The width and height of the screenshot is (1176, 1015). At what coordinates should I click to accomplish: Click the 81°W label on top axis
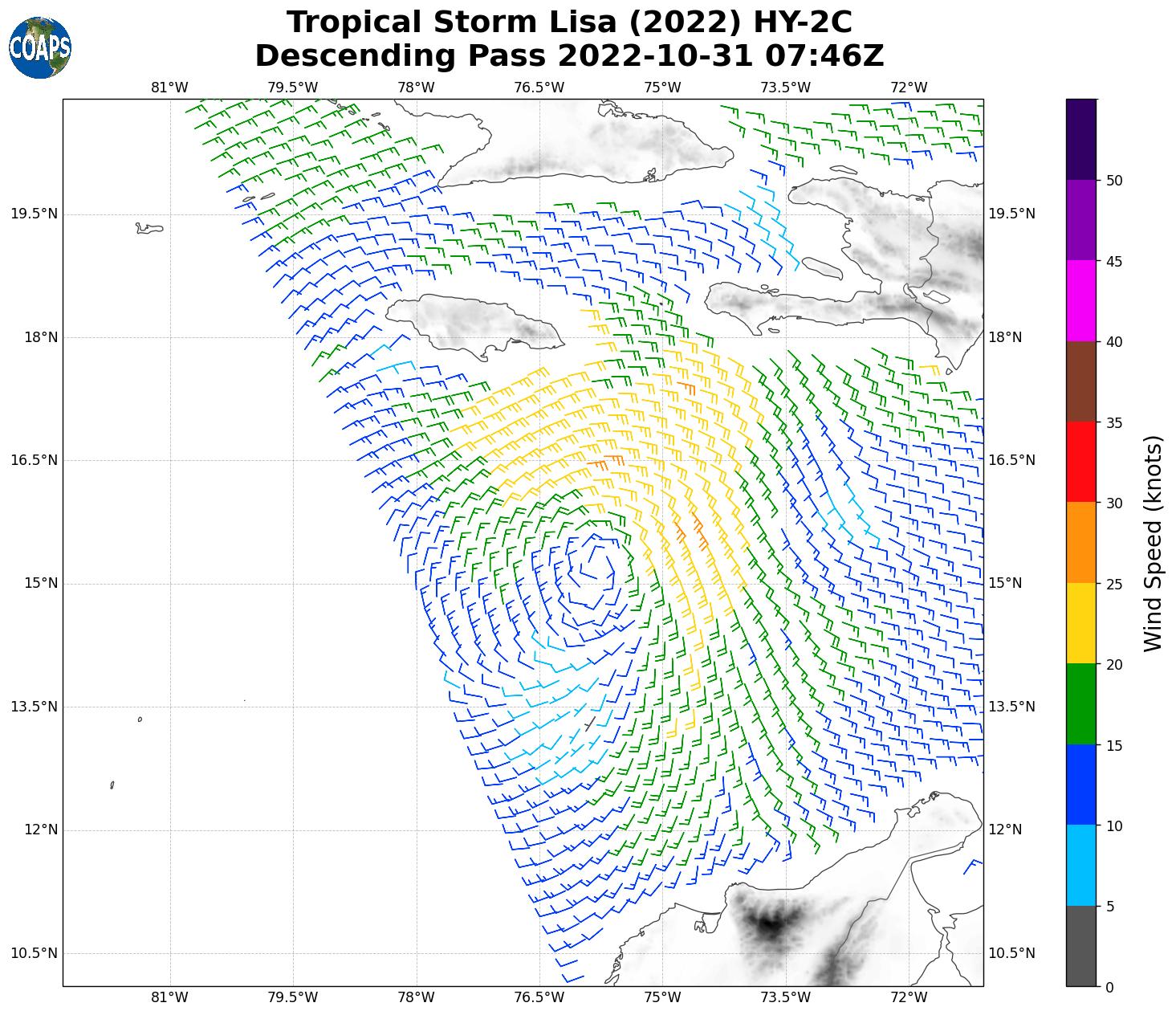pyautogui.click(x=169, y=87)
